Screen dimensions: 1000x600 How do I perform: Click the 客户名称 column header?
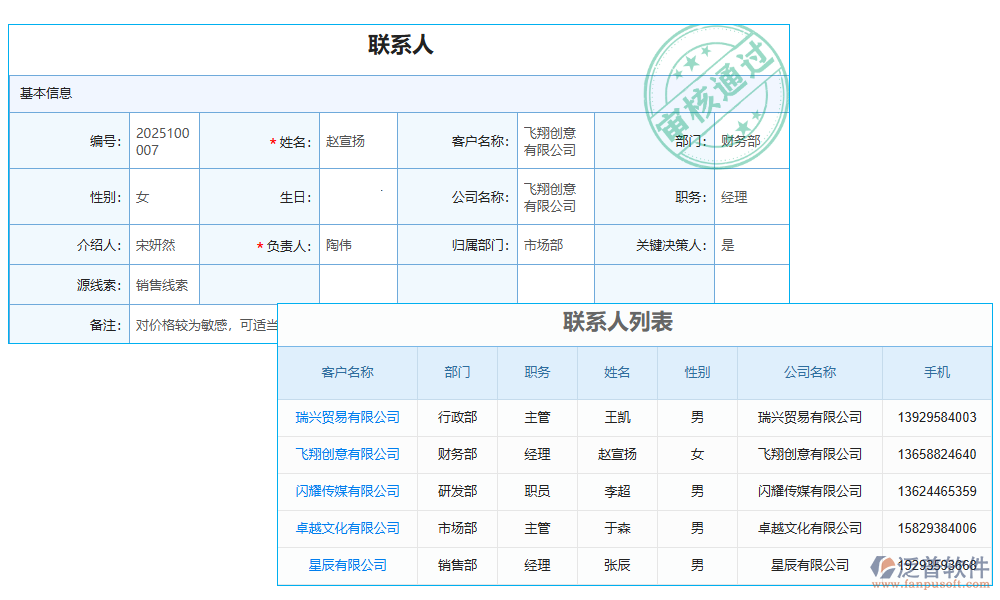(x=347, y=372)
